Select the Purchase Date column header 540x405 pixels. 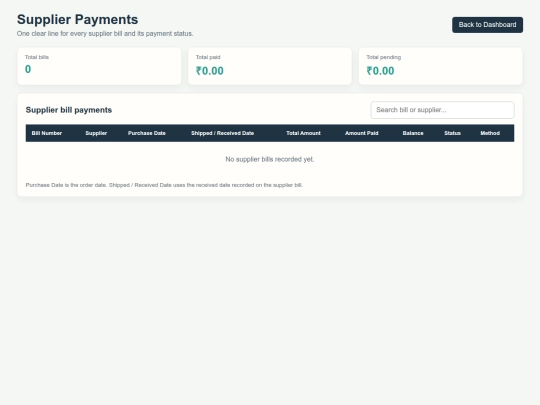point(147,133)
